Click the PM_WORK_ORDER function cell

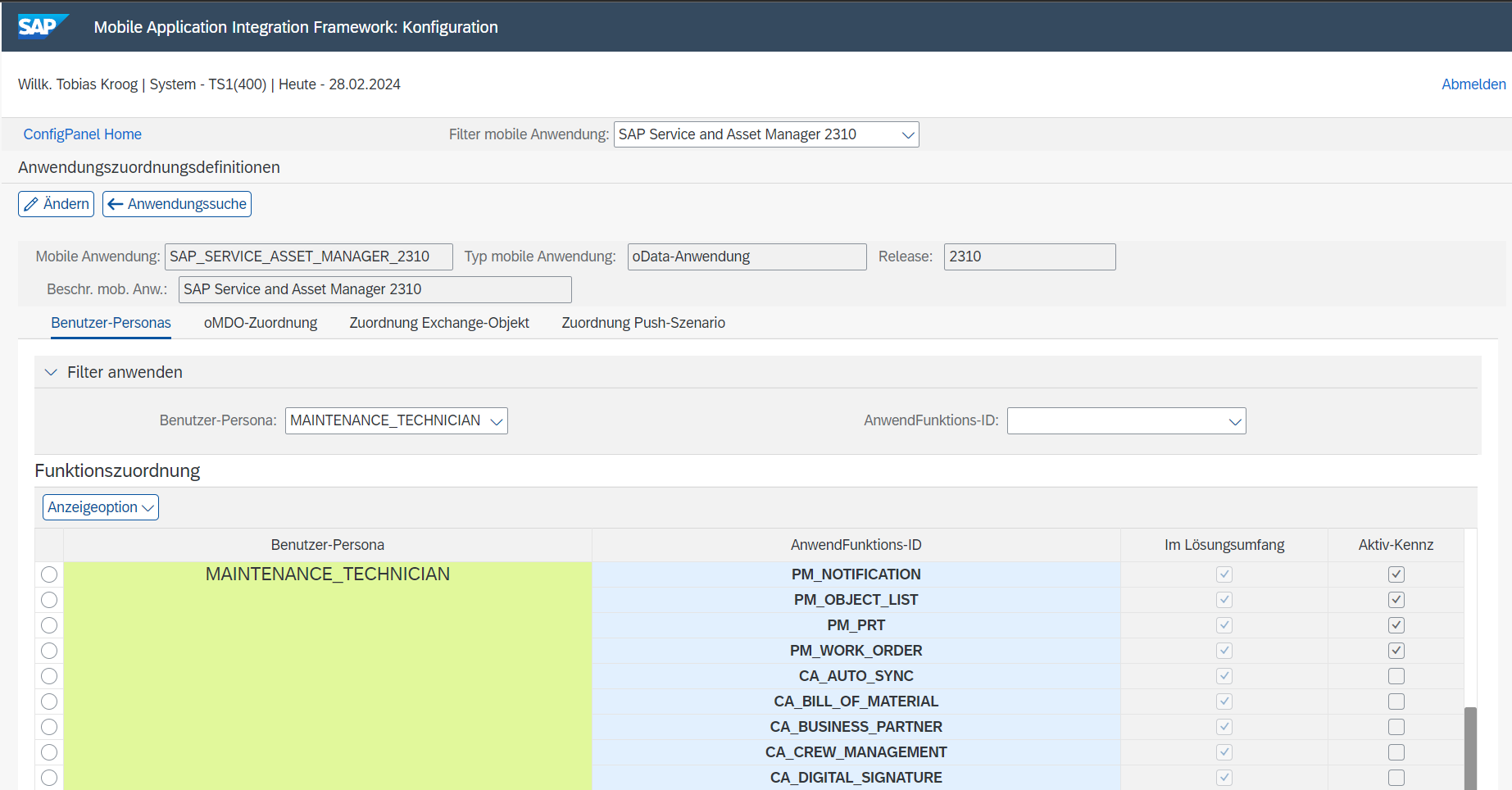tap(856, 651)
